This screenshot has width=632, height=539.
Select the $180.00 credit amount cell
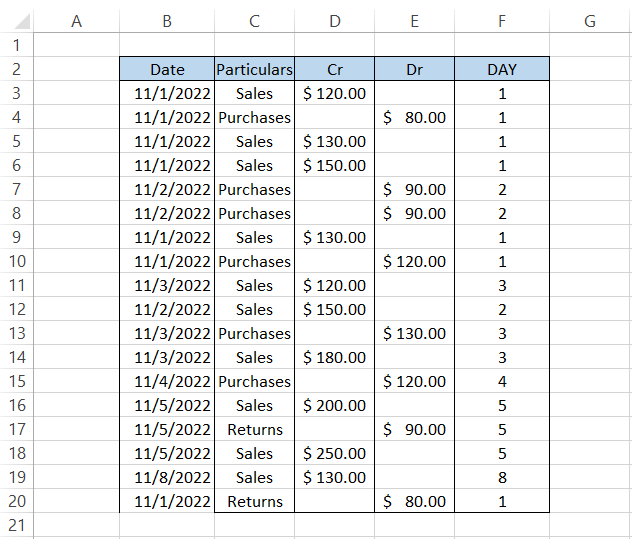click(334, 357)
